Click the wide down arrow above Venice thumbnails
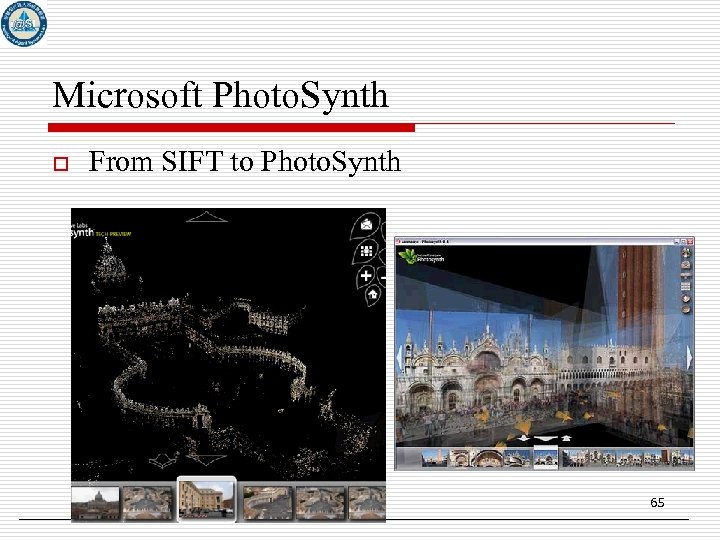 pos(546,439)
